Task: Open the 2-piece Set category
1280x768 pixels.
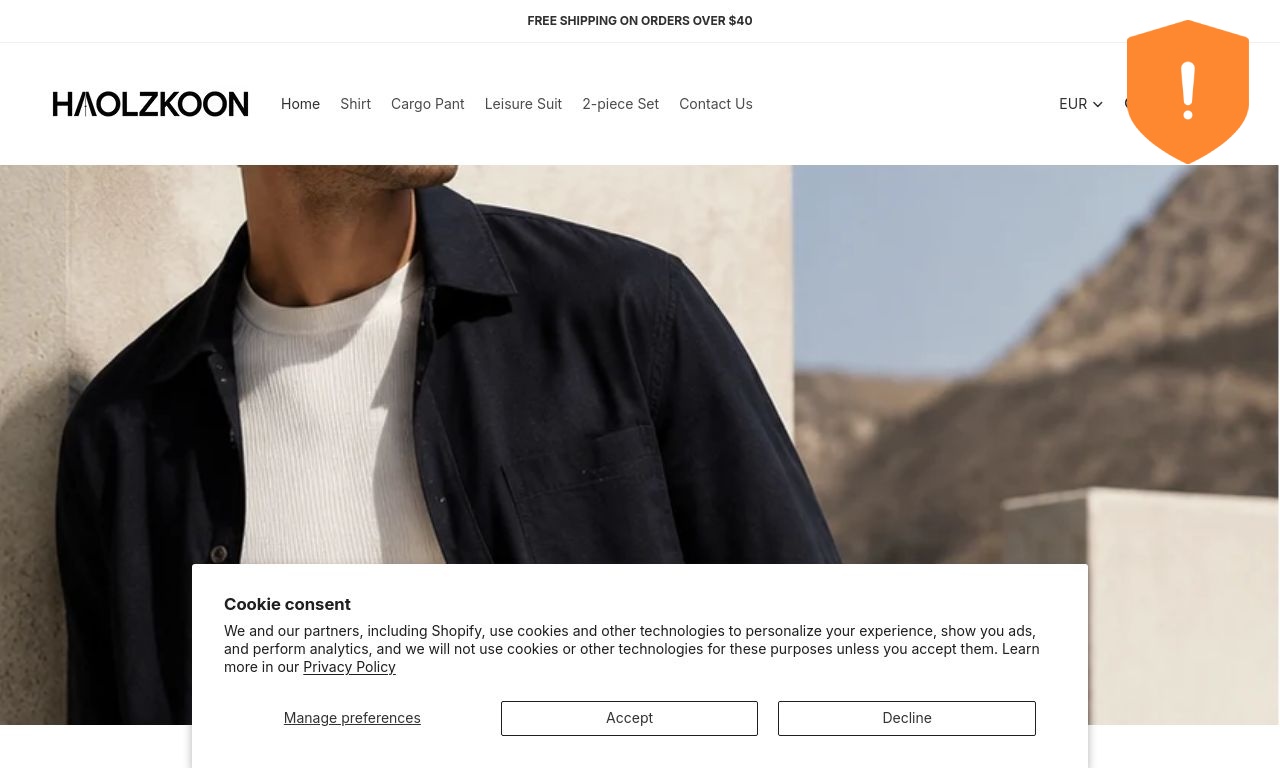Action: (620, 104)
